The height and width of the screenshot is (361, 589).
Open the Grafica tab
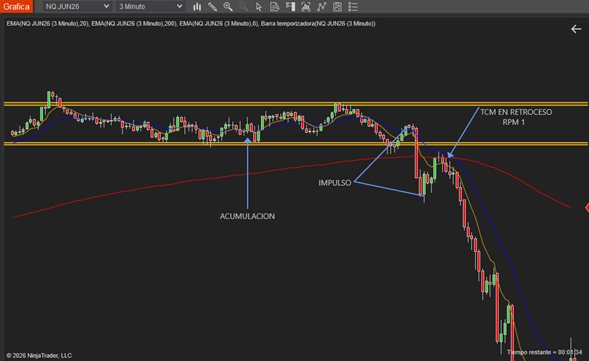[x=16, y=6]
